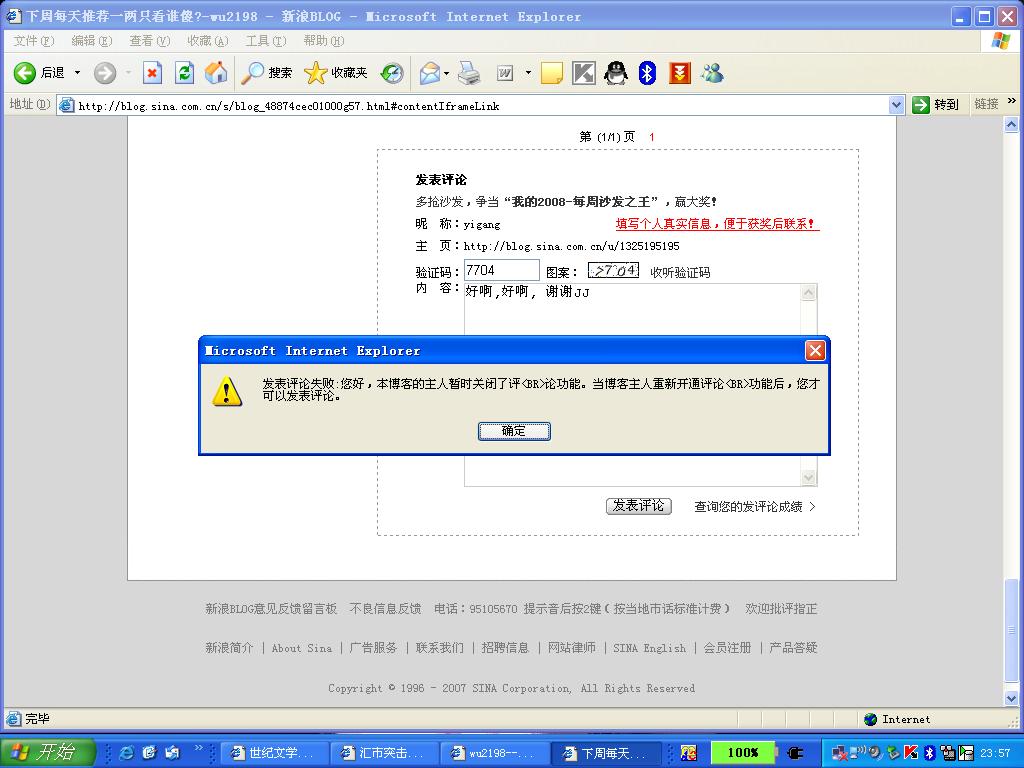Click the Bluetooth icon in system tray
The image size is (1024, 768).
click(929, 753)
